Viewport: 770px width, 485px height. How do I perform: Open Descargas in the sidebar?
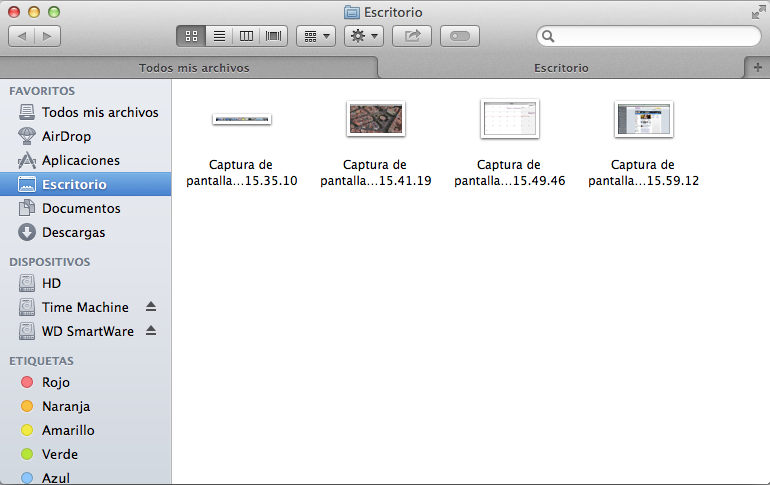(x=85, y=232)
